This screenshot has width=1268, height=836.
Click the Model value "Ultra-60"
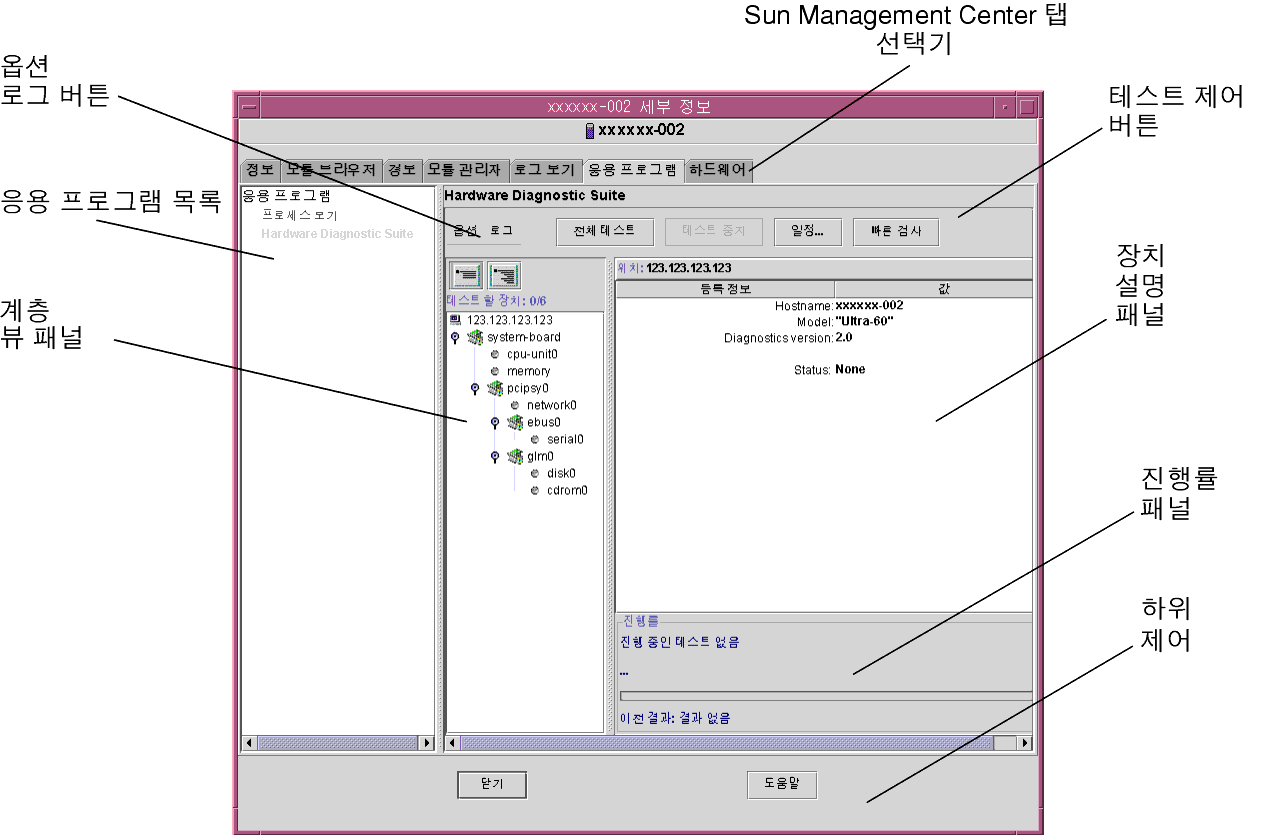tap(864, 321)
